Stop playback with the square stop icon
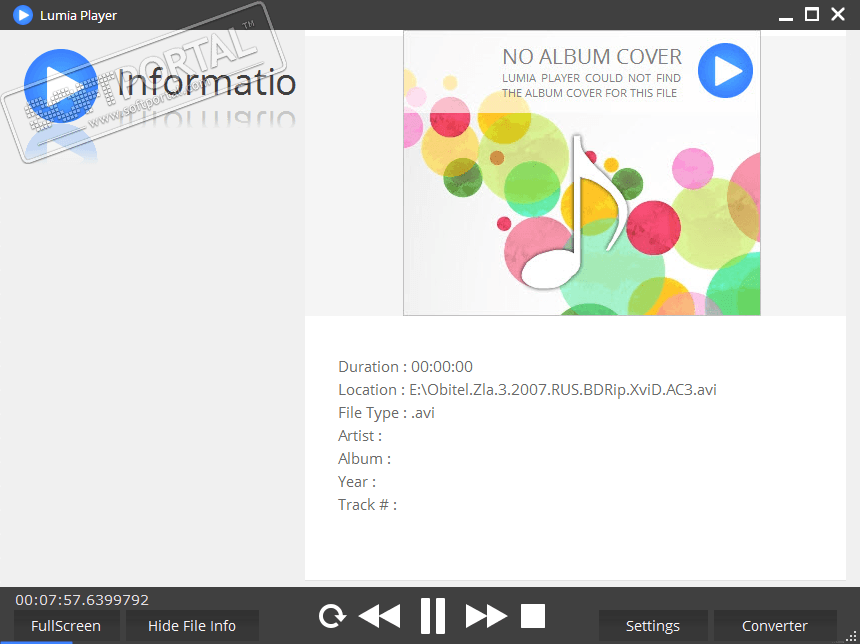860x644 pixels. pos(533,616)
